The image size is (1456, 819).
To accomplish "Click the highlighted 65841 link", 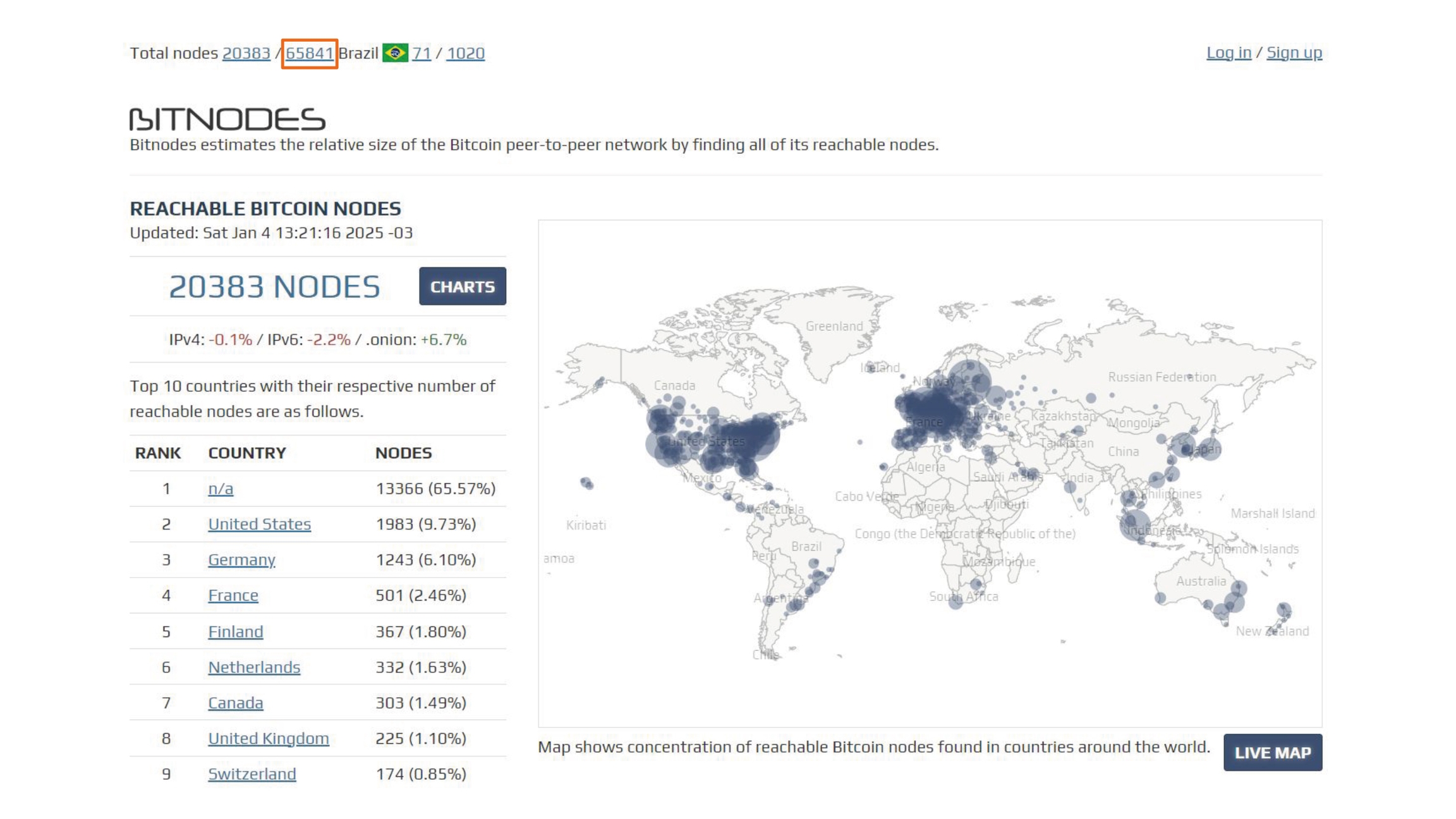I will (x=309, y=53).
